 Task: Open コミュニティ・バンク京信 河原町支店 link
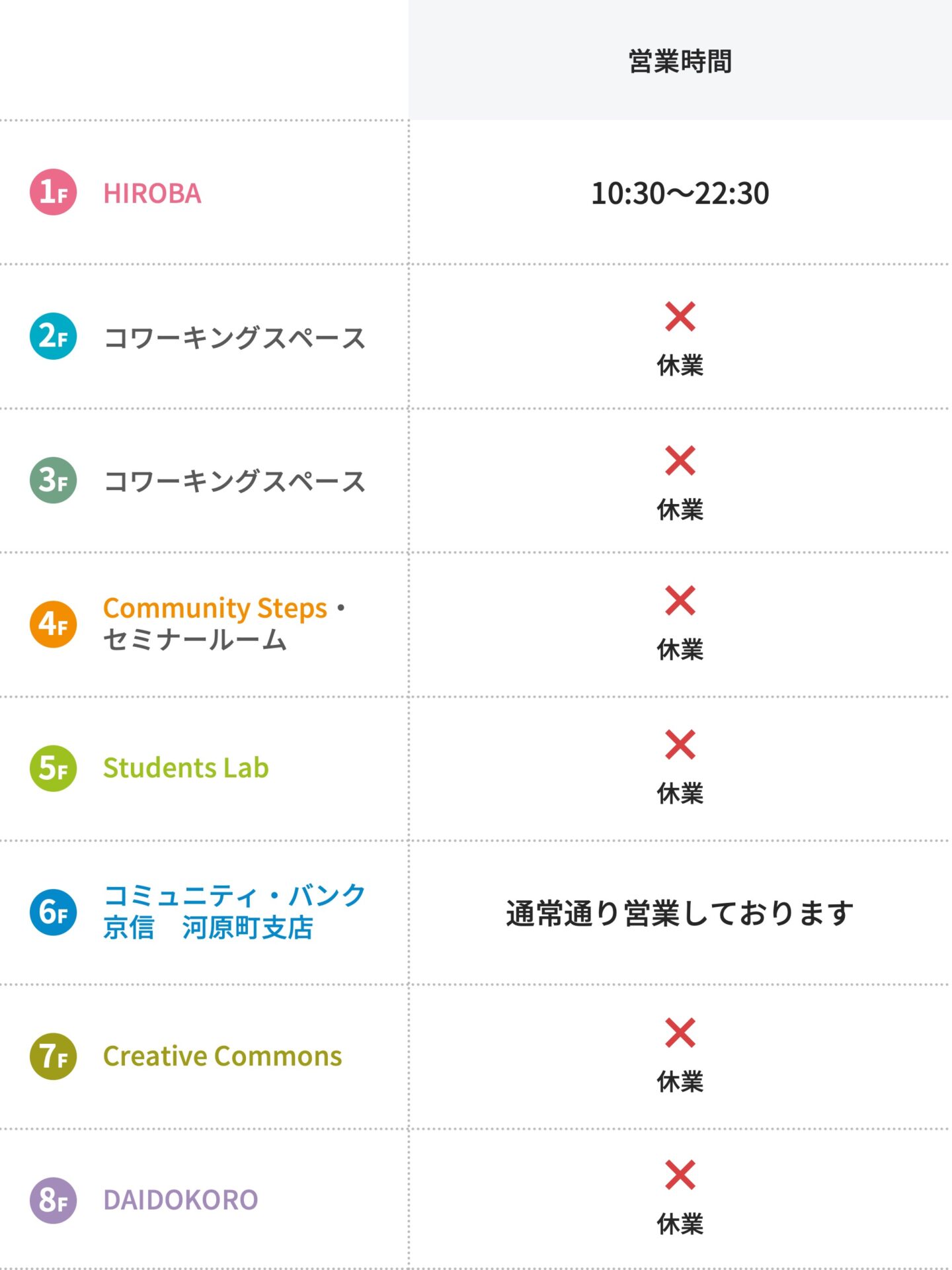(x=234, y=912)
